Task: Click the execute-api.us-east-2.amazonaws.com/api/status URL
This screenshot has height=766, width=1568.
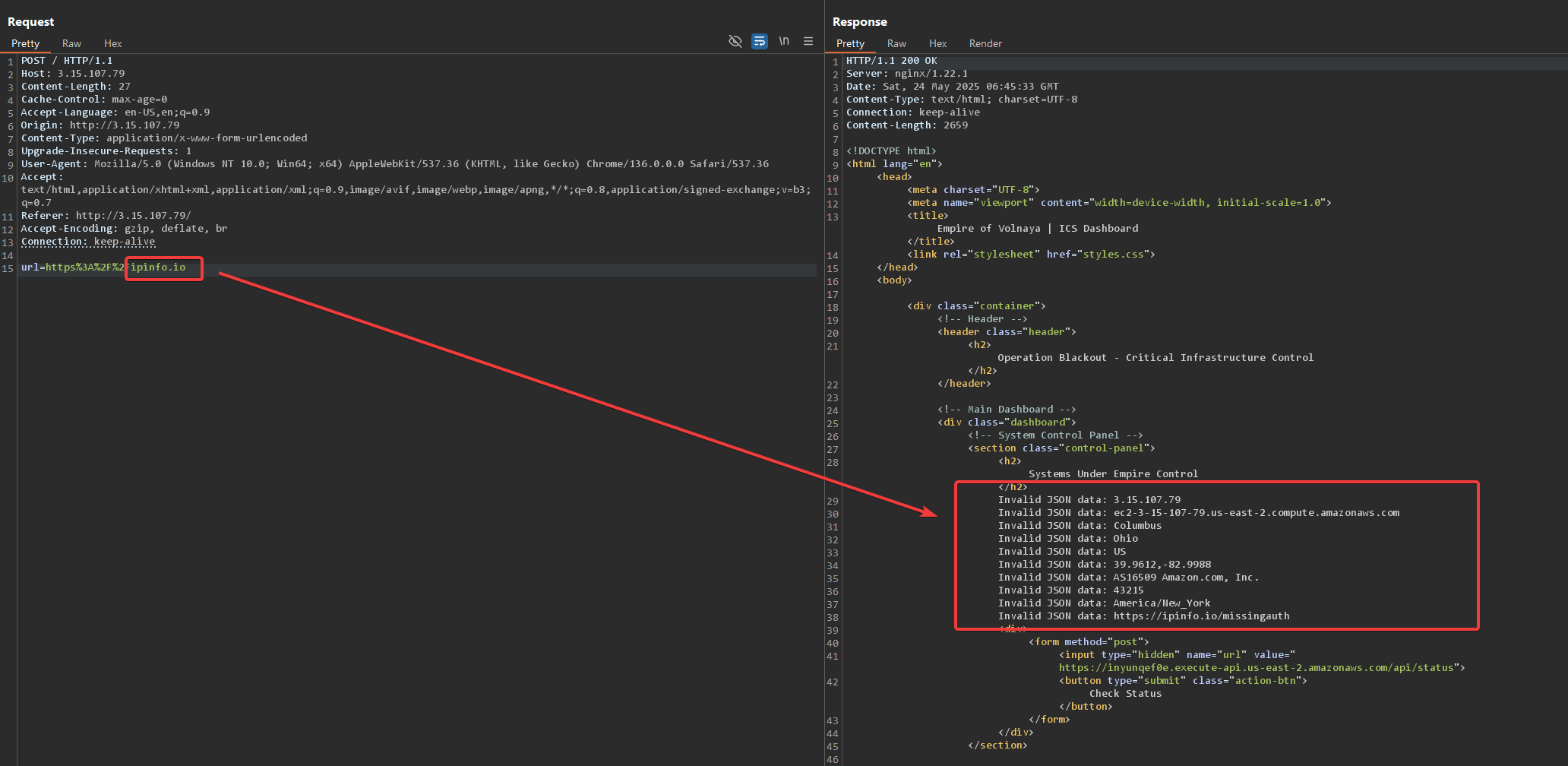Action: pos(1257,668)
